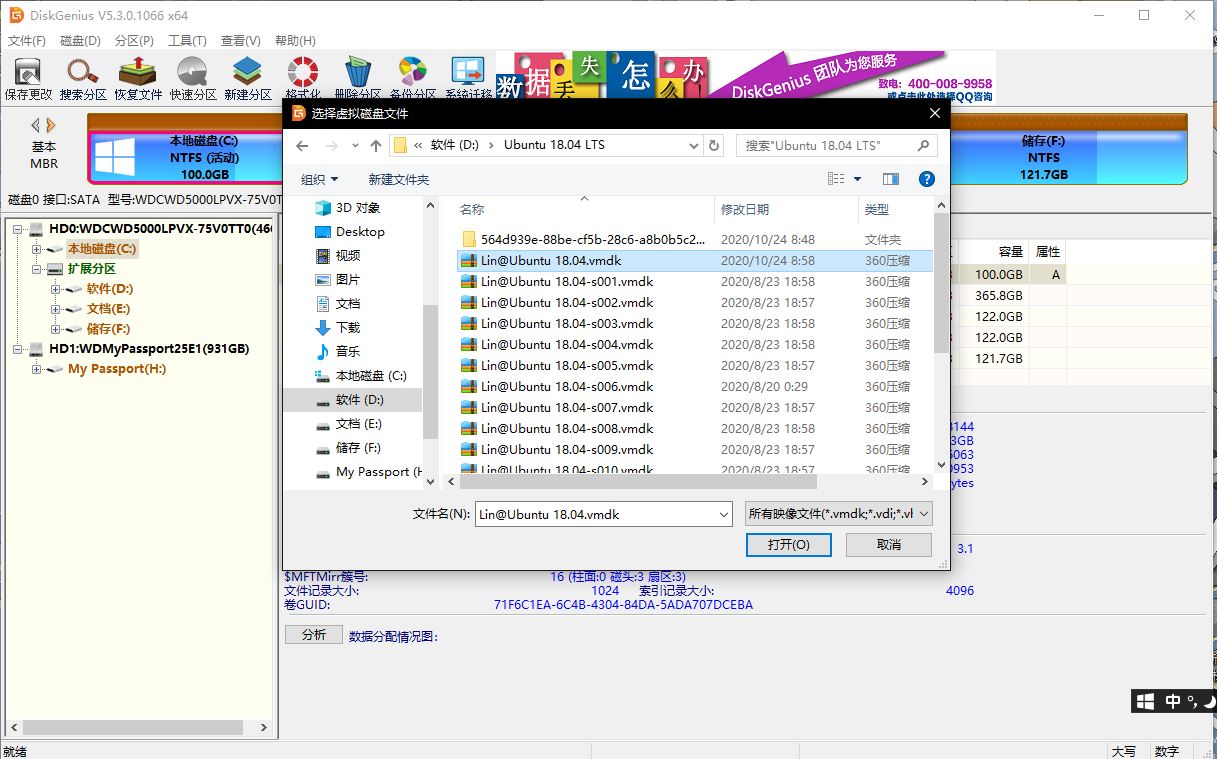Open the 磁盘(D) menu
The height and width of the screenshot is (759, 1217).
pyautogui.click(x=80, y=41)
